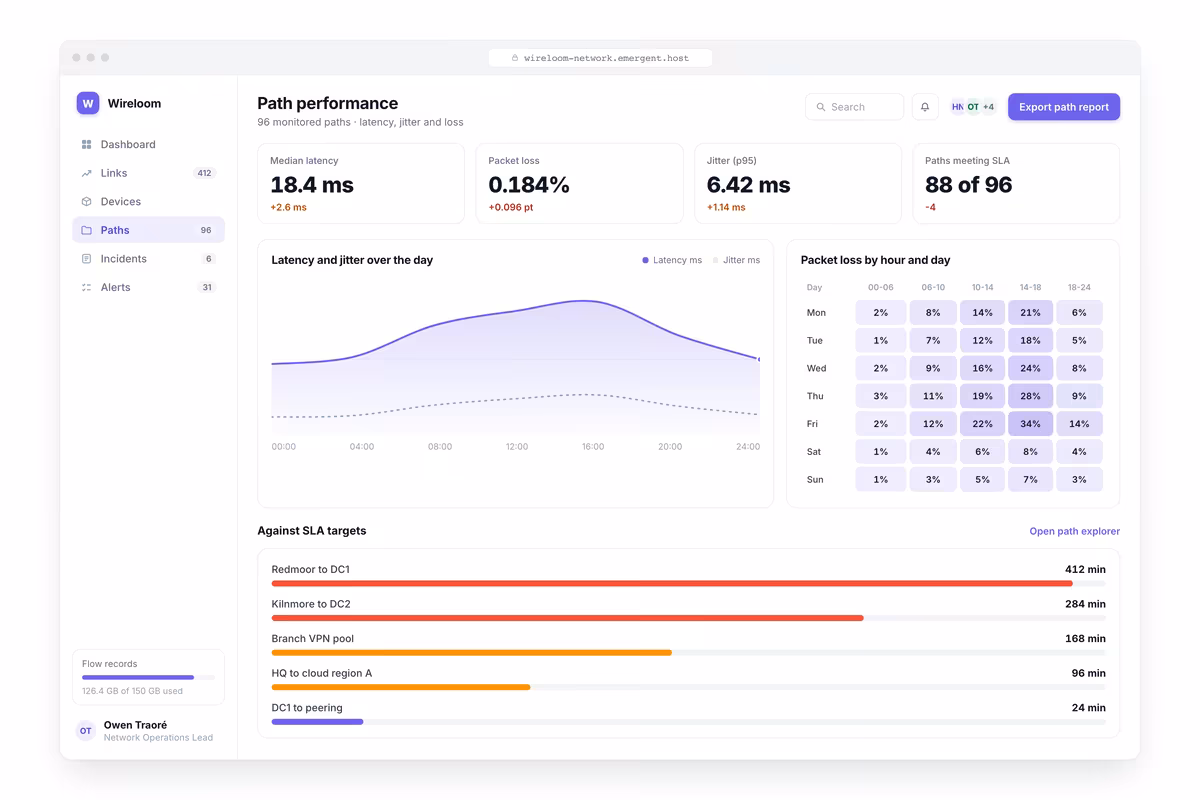Image resolution: width=1200 pixels, height=800 pixels.
Task: Open the Paths meeting SLA card
Action: (1016, 183)
